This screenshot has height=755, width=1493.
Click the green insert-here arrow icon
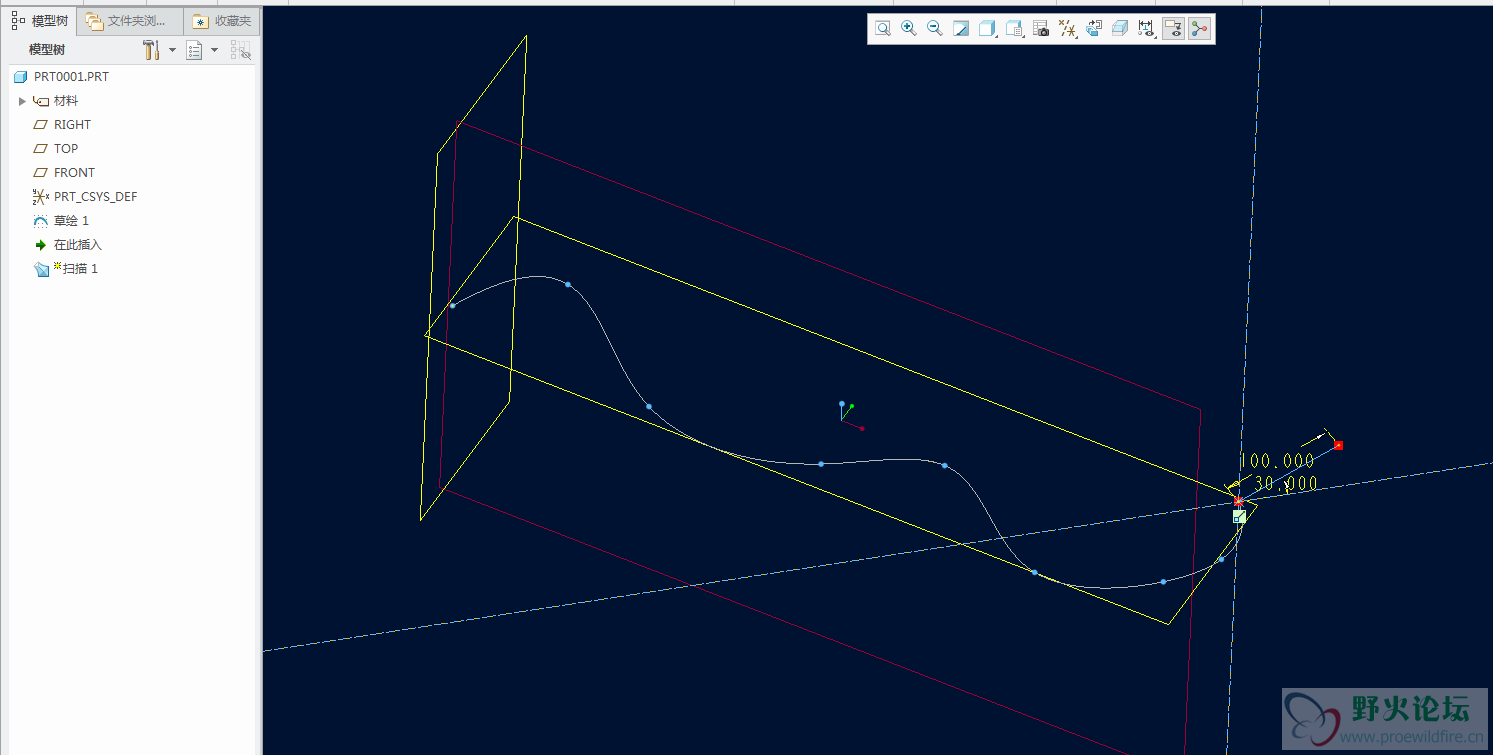(41, 245)
